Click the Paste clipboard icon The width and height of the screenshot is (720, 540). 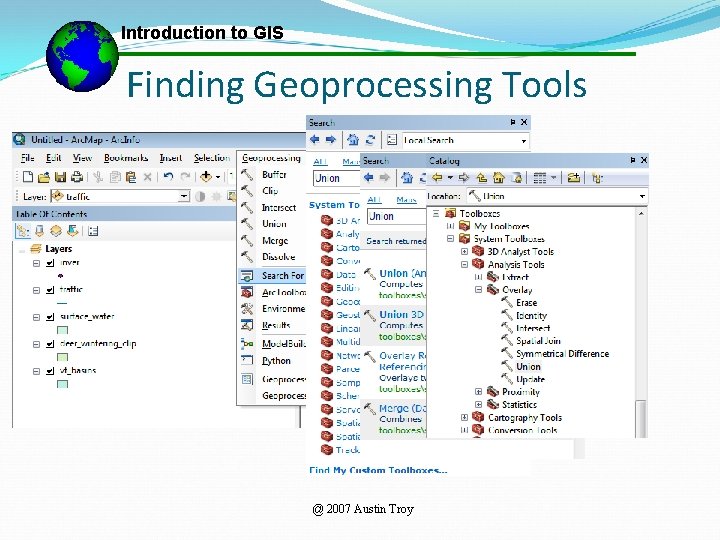point(131,177)
